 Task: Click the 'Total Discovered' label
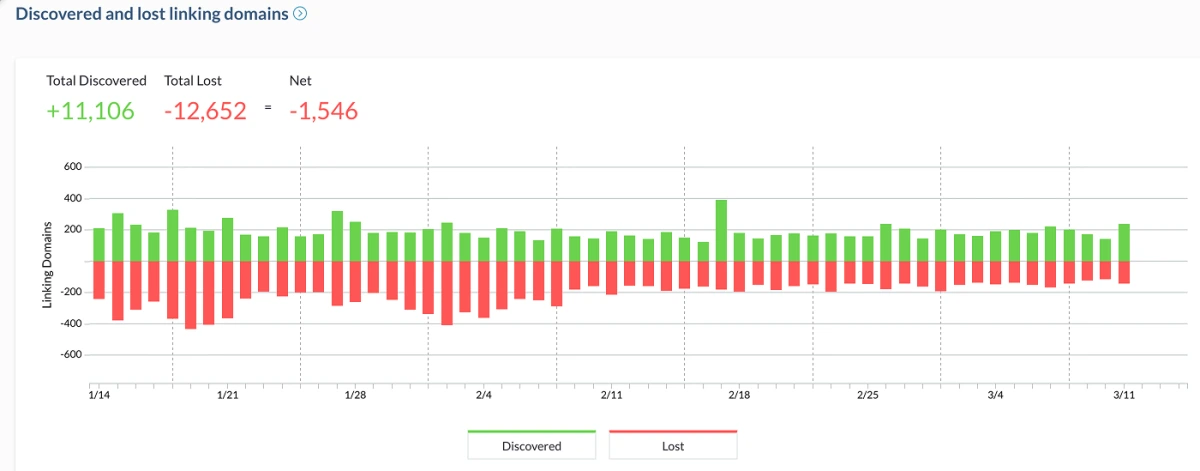tap(96, 80)
